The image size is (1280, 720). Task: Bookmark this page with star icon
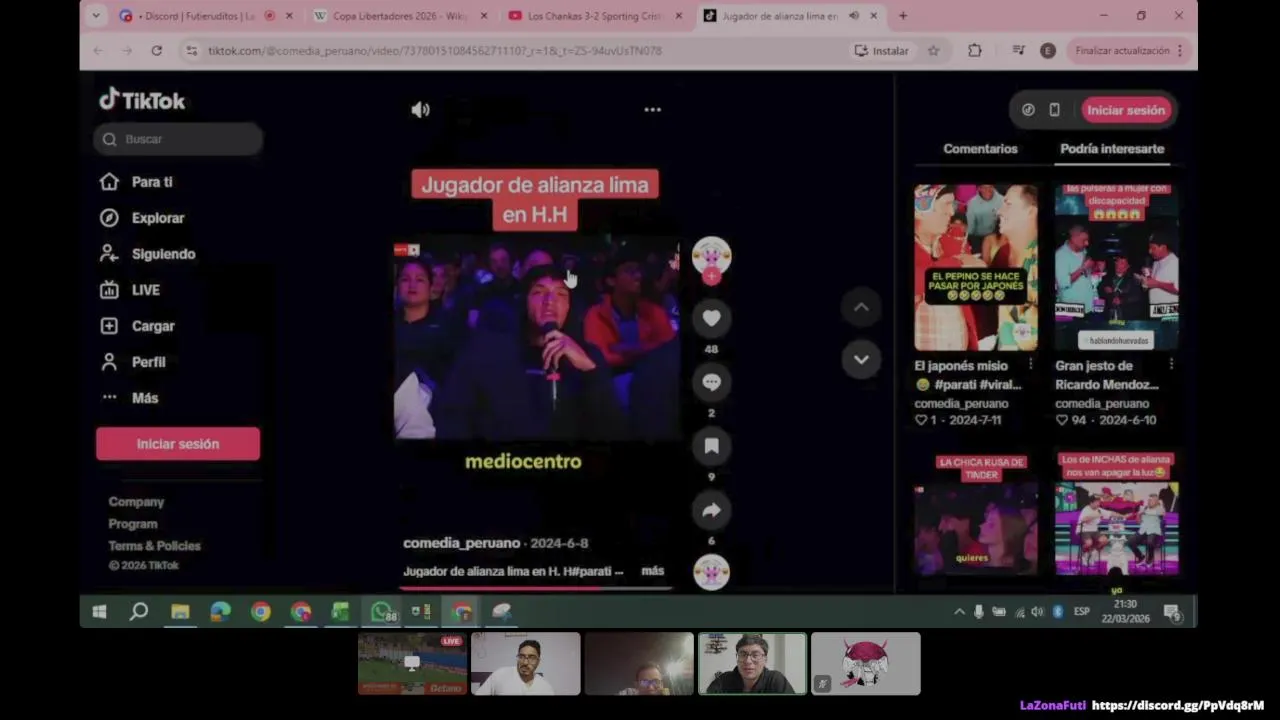[934, 51]
